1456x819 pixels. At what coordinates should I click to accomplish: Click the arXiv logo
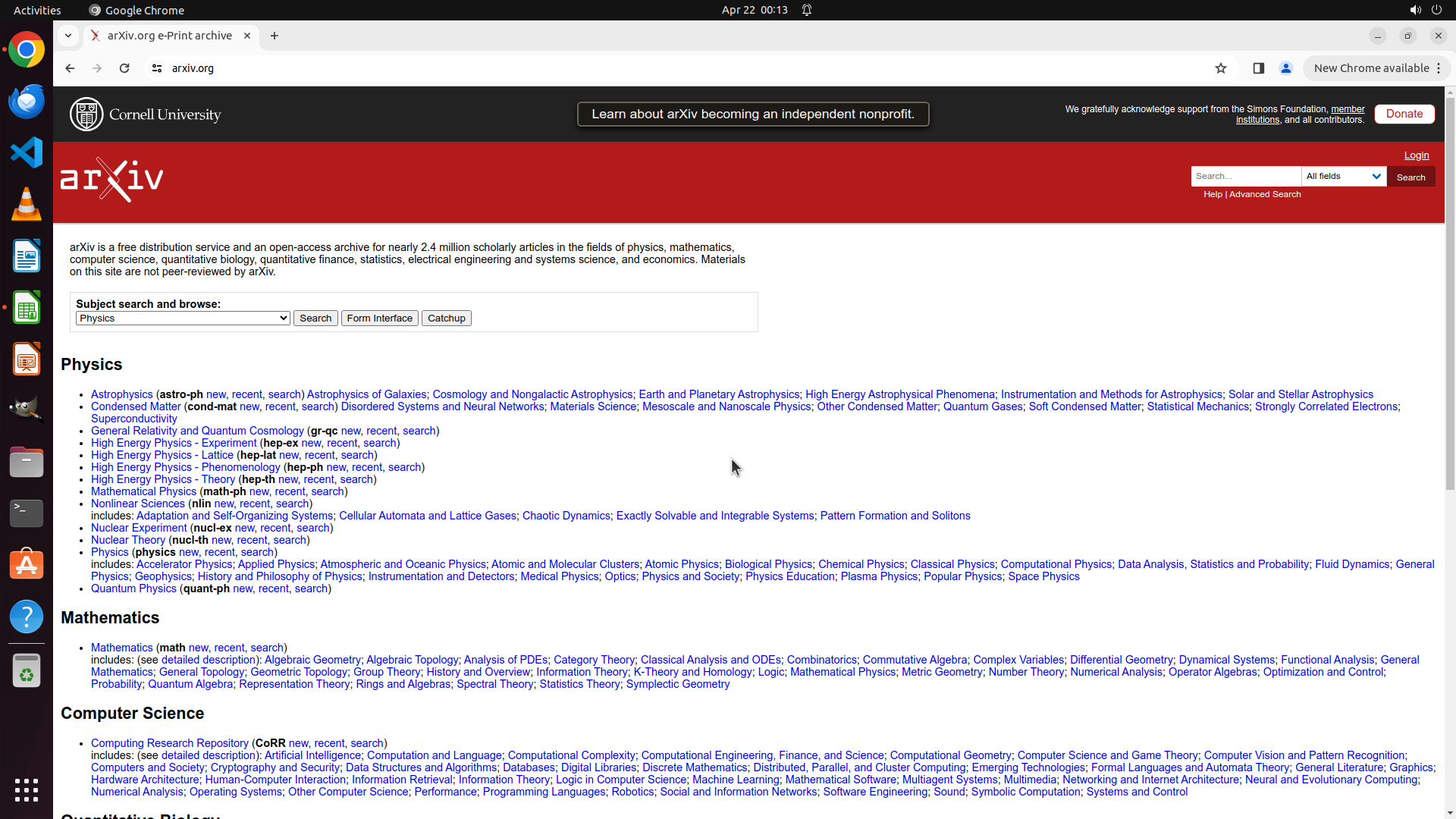[x=112, y=180]
